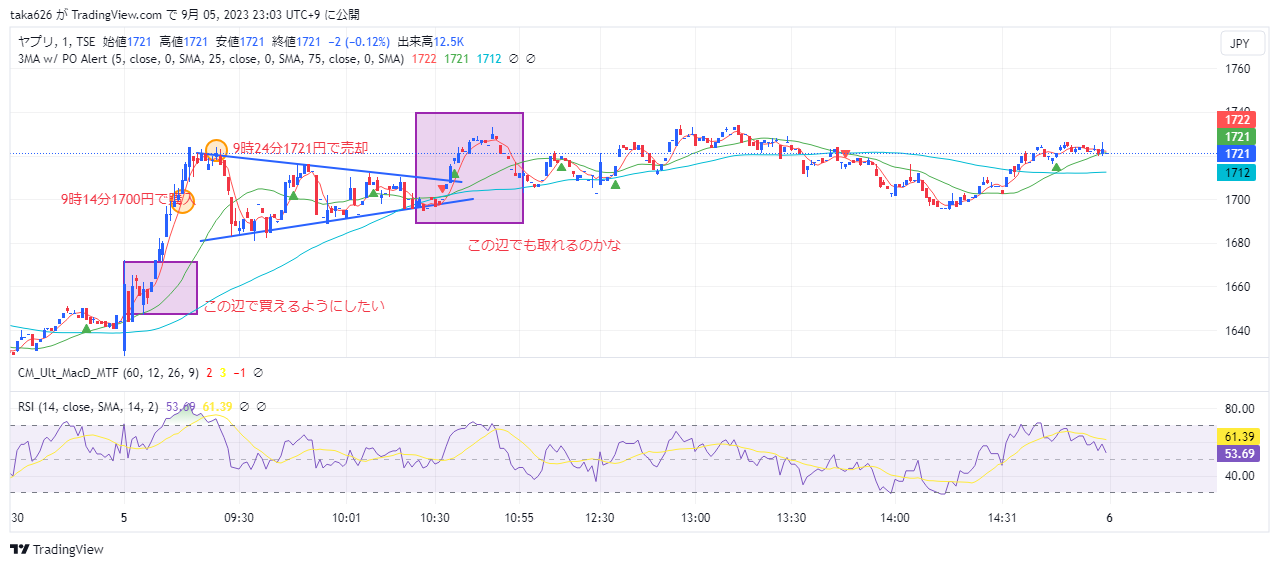The image size is (1279, 567).
Task: Select the small purple rectangle near the 1660 level
Action: click(160, 263)
